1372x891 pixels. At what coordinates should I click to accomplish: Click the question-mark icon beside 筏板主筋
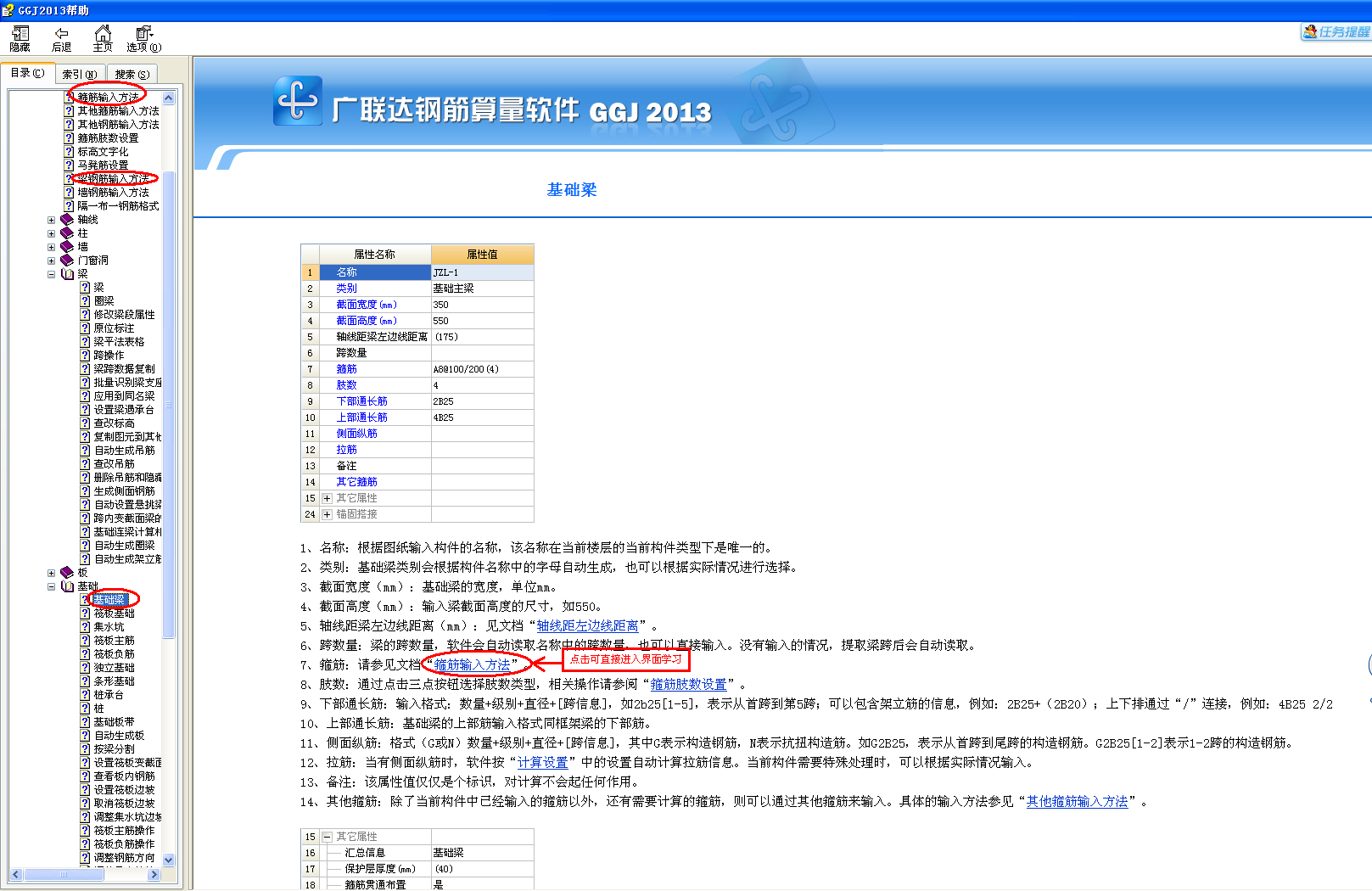click(85, 641)
